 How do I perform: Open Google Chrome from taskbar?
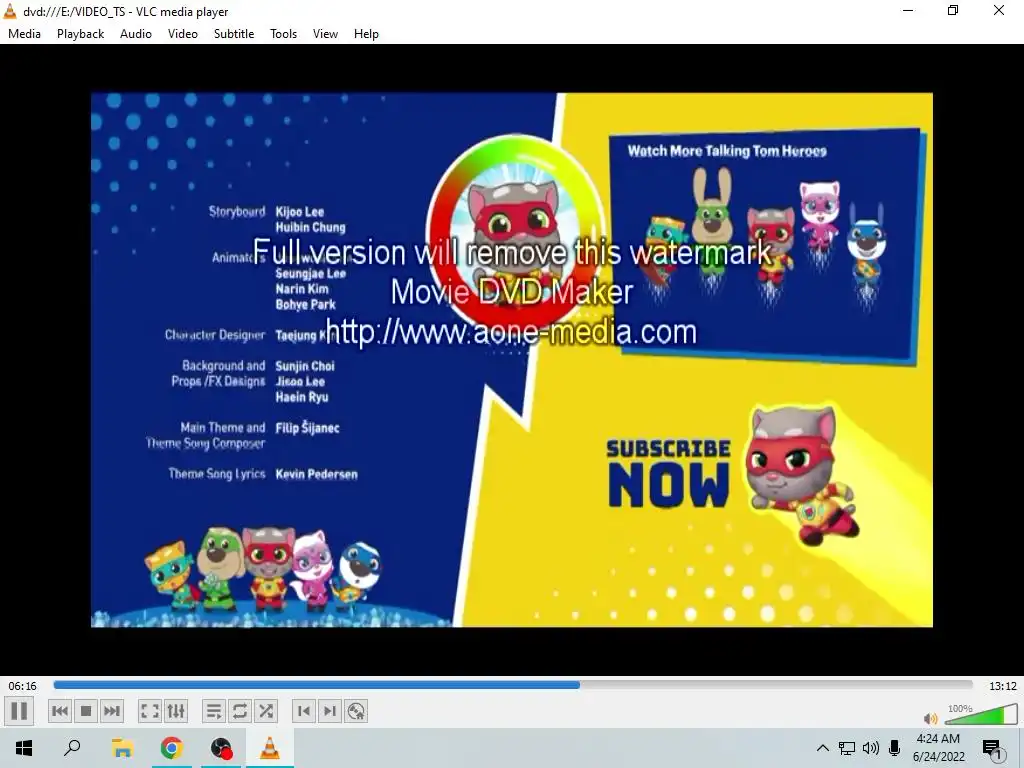(172, 748)
